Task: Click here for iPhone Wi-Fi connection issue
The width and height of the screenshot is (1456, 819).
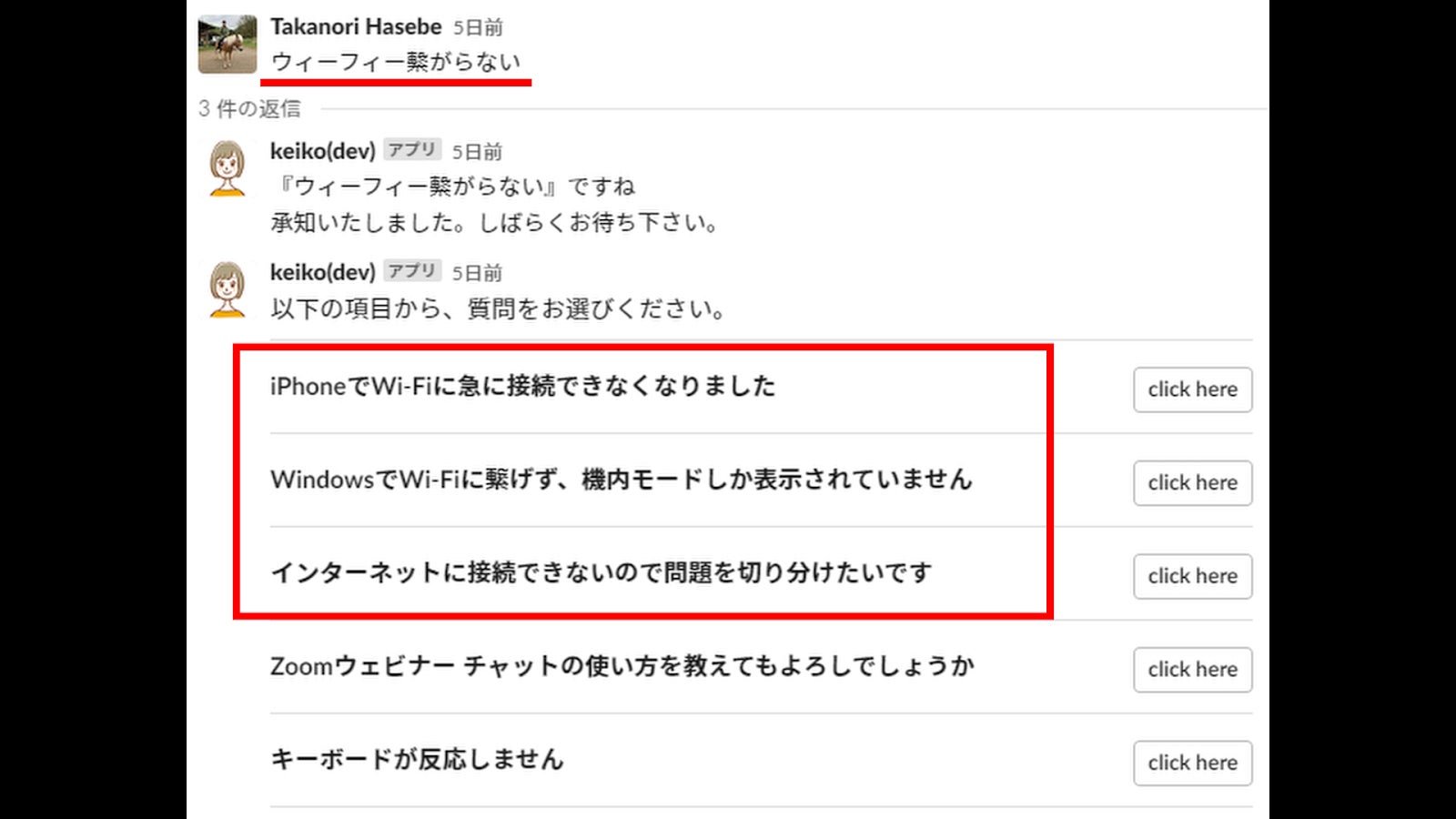Action: pyautogui.click(x=1192, y=389)
